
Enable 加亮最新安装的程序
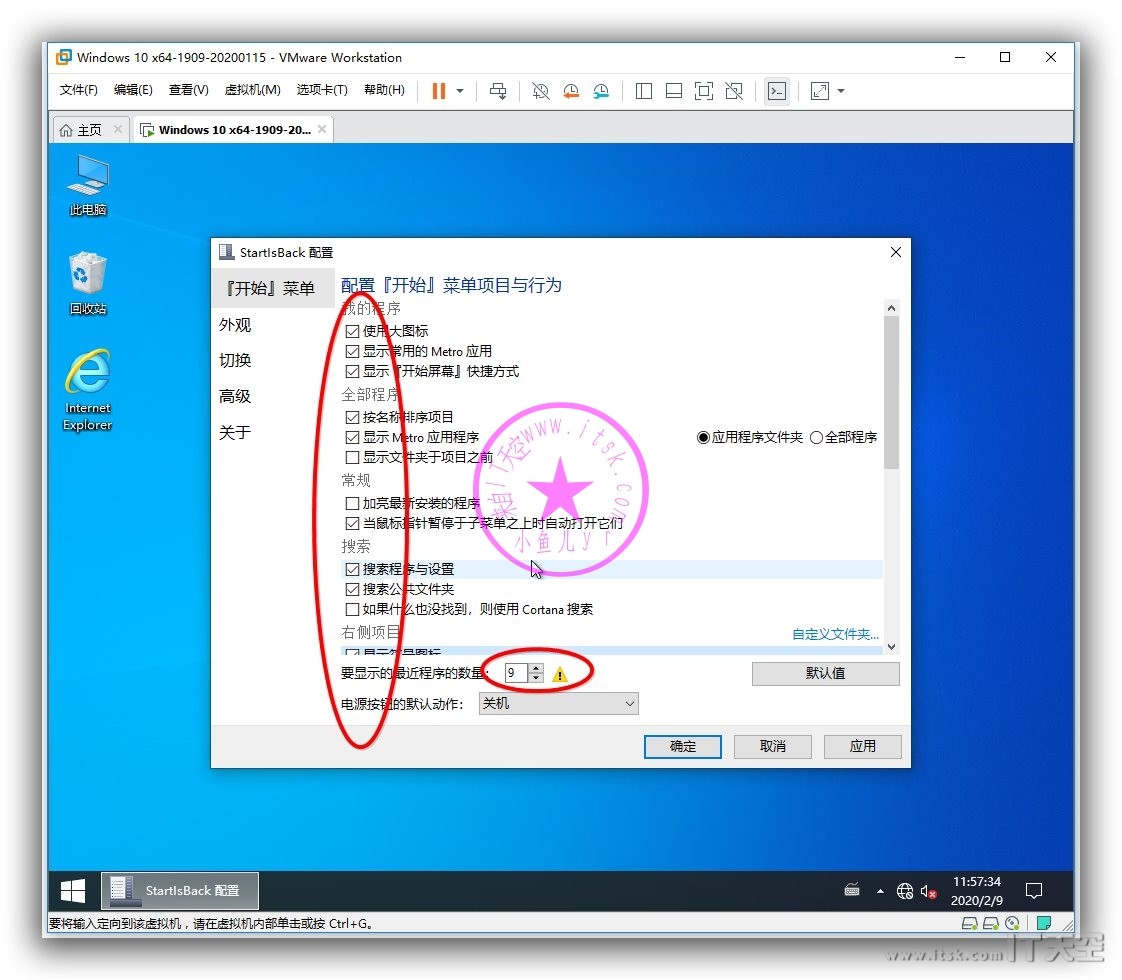[352, 504]
